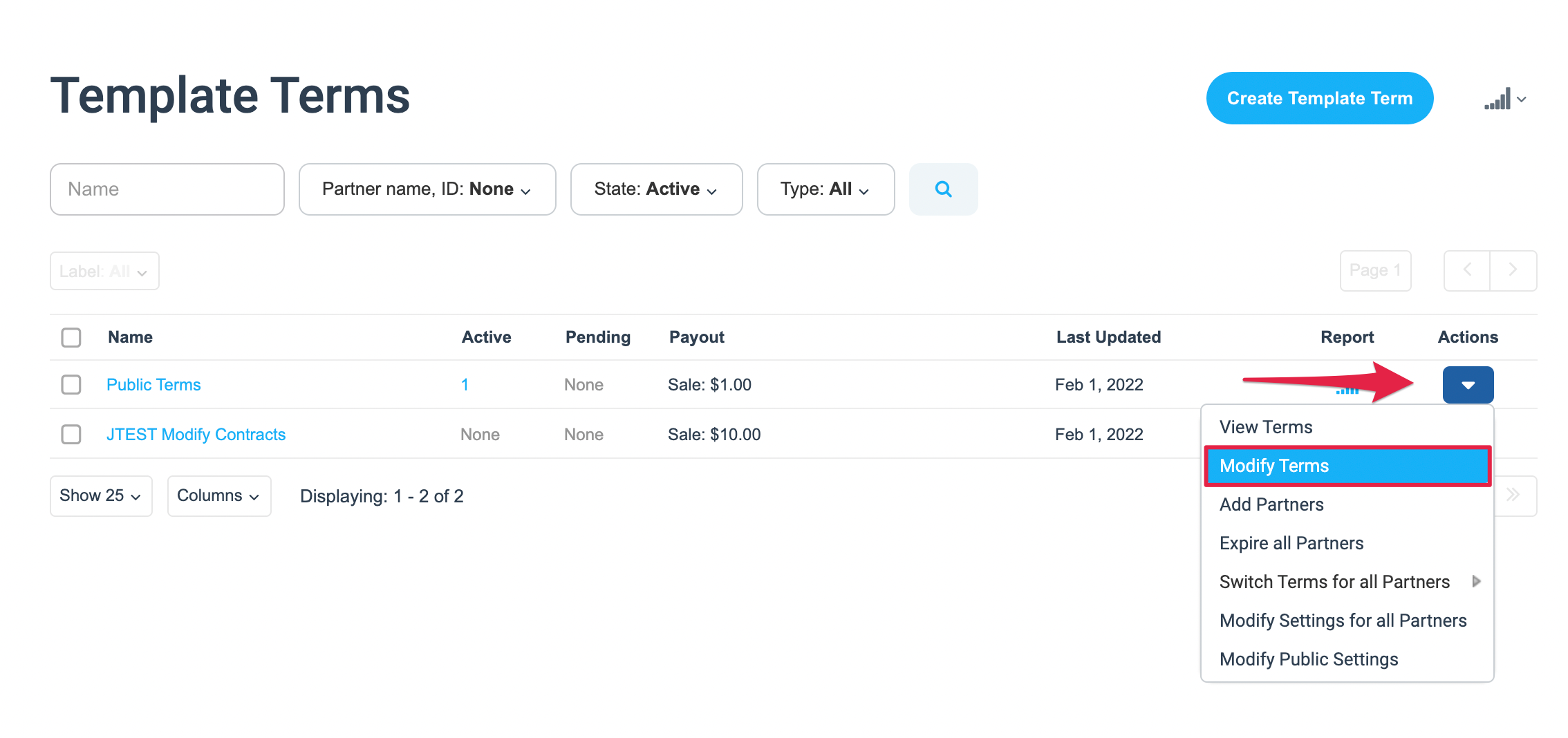Go to the previous page arrow

tap(1467, 270)
